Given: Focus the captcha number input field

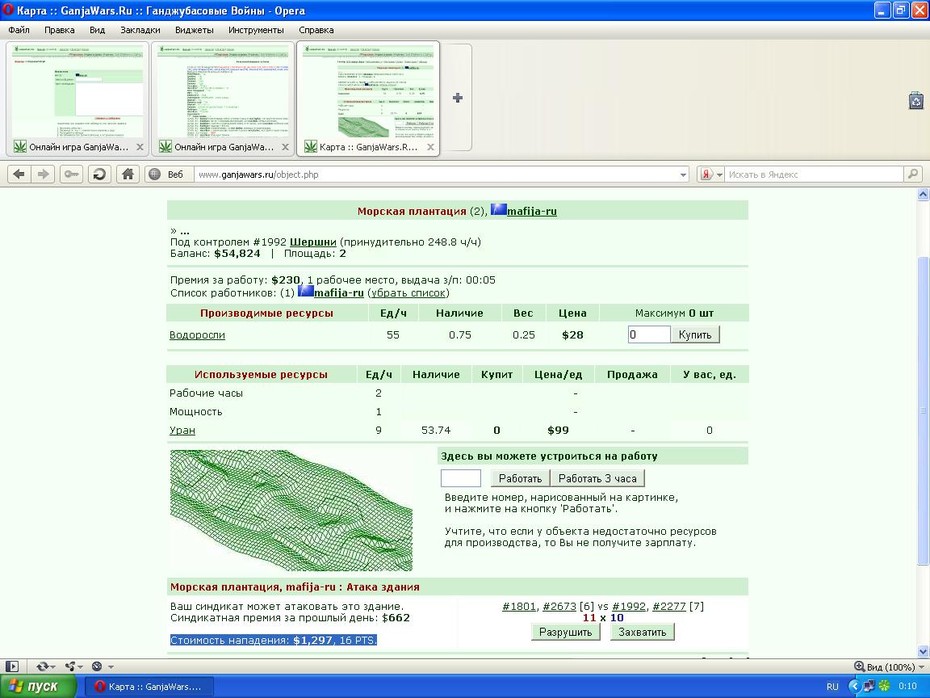Looking at the screenshot, I should point(461,478).
